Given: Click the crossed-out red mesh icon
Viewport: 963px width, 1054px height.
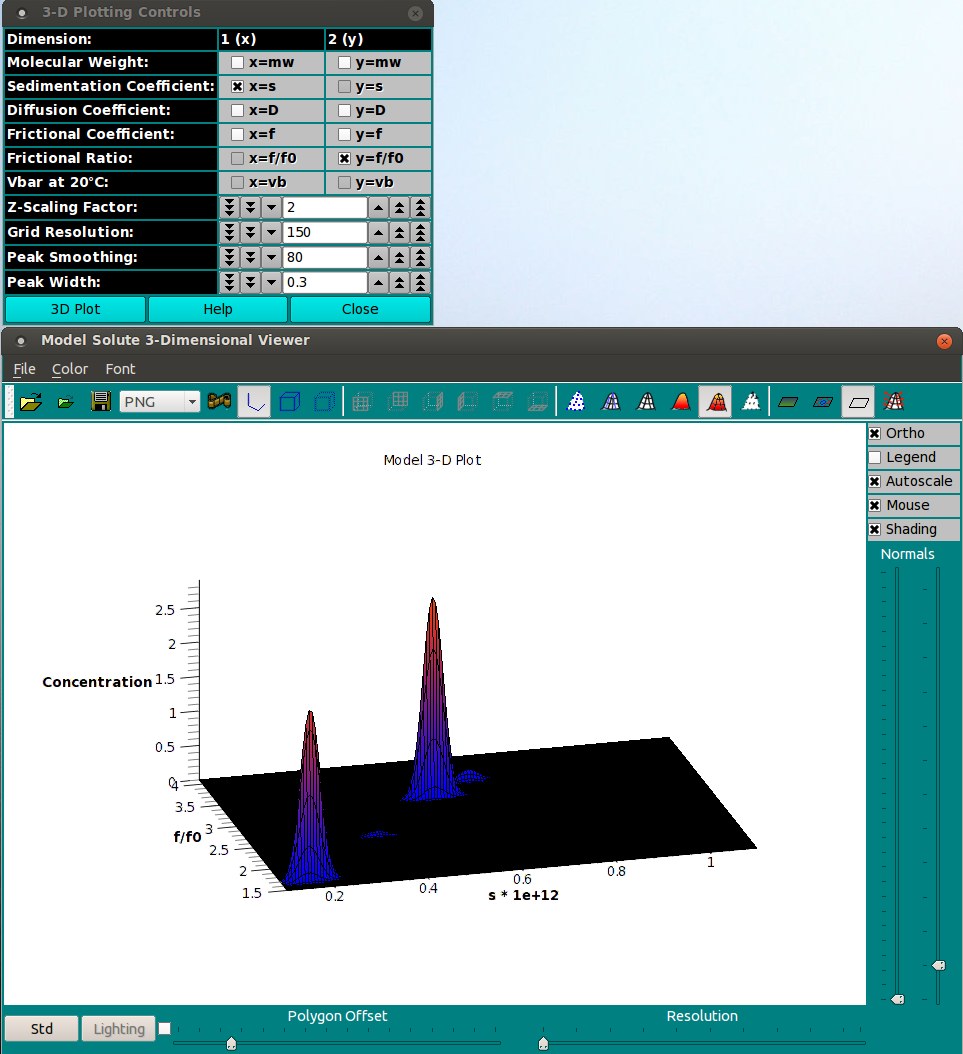Looking at the screenshot, I should pyautogui.click(x=893, y=402).
